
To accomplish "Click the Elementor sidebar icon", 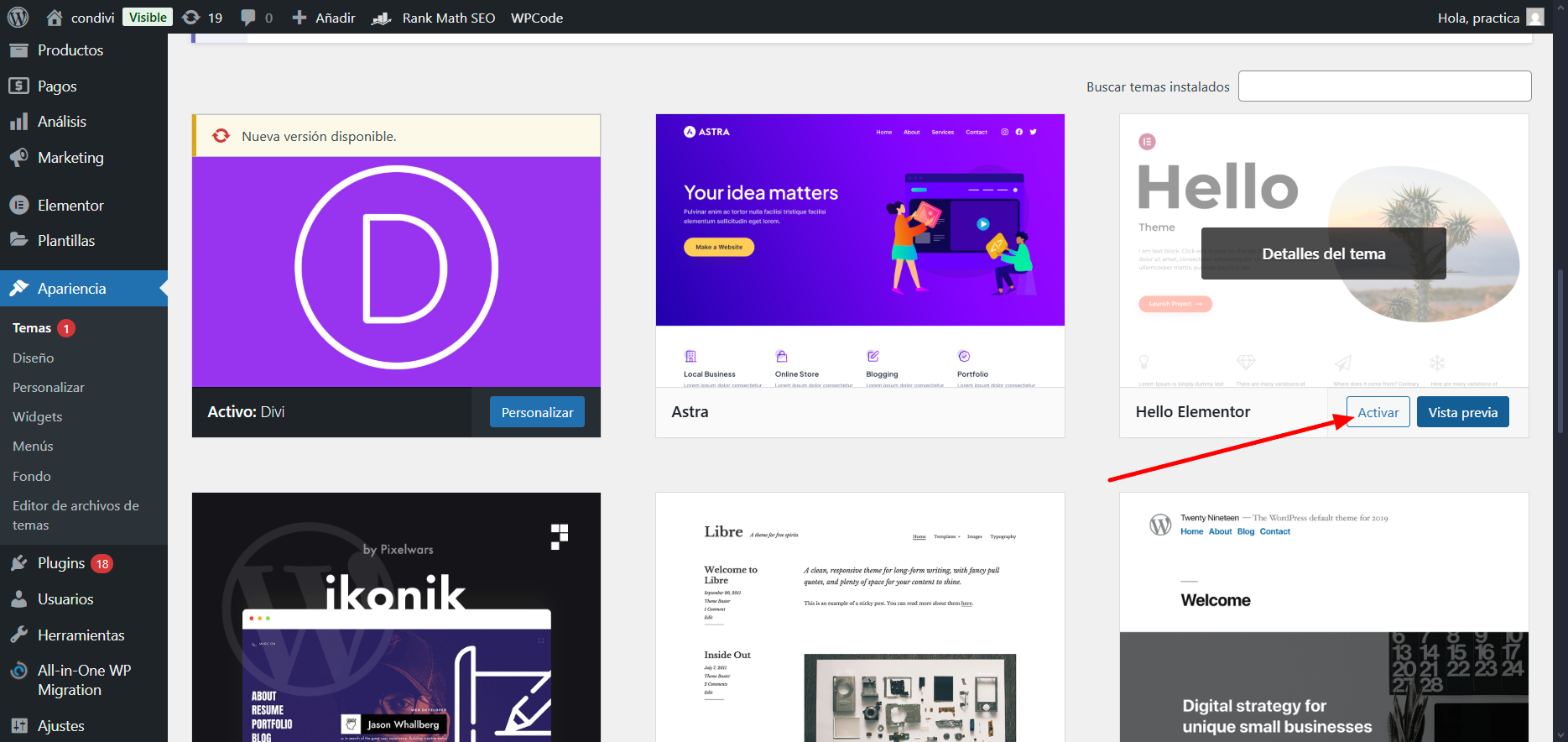I will coord(19,205).
